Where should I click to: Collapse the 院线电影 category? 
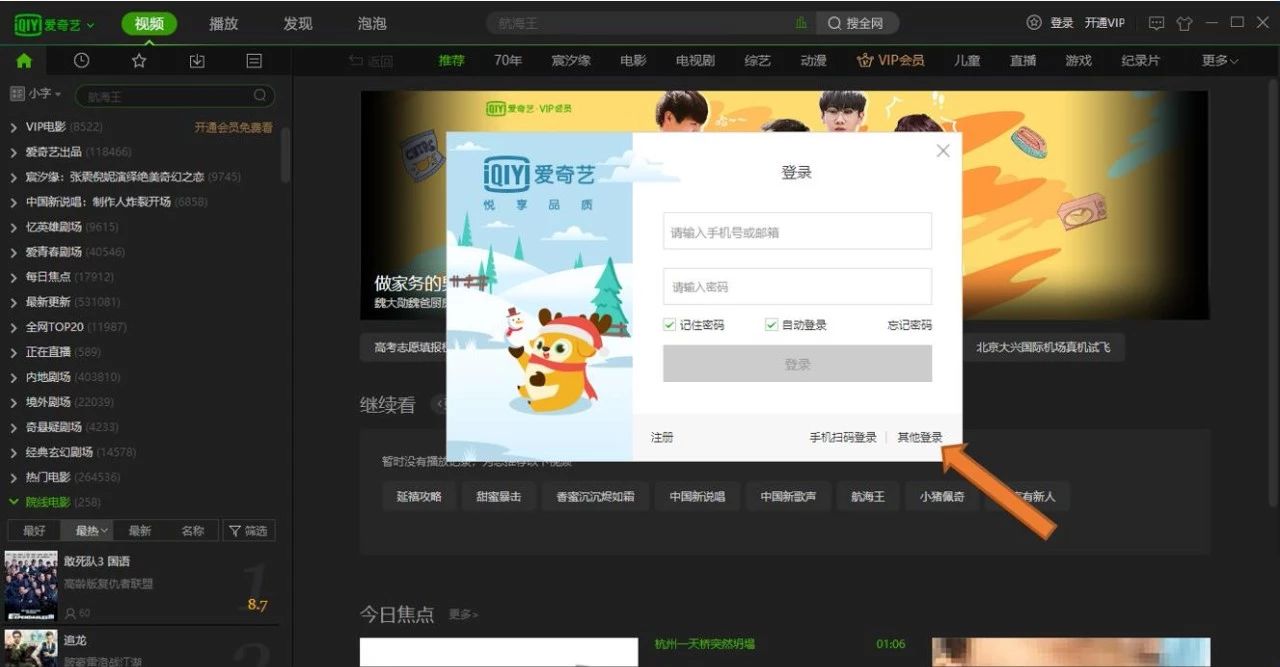[x=14, y=502]
